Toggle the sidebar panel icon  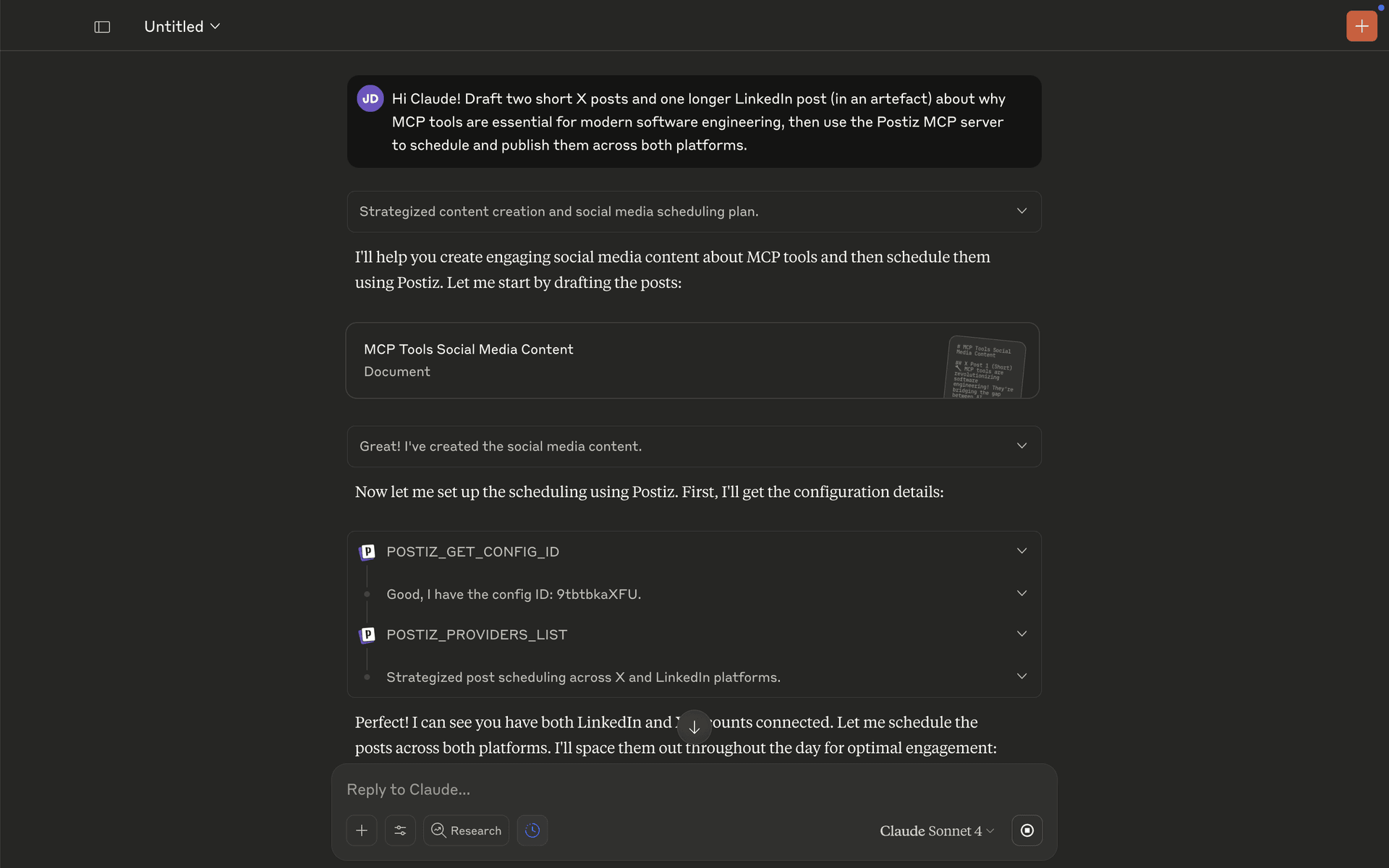[x=102, y=27]
